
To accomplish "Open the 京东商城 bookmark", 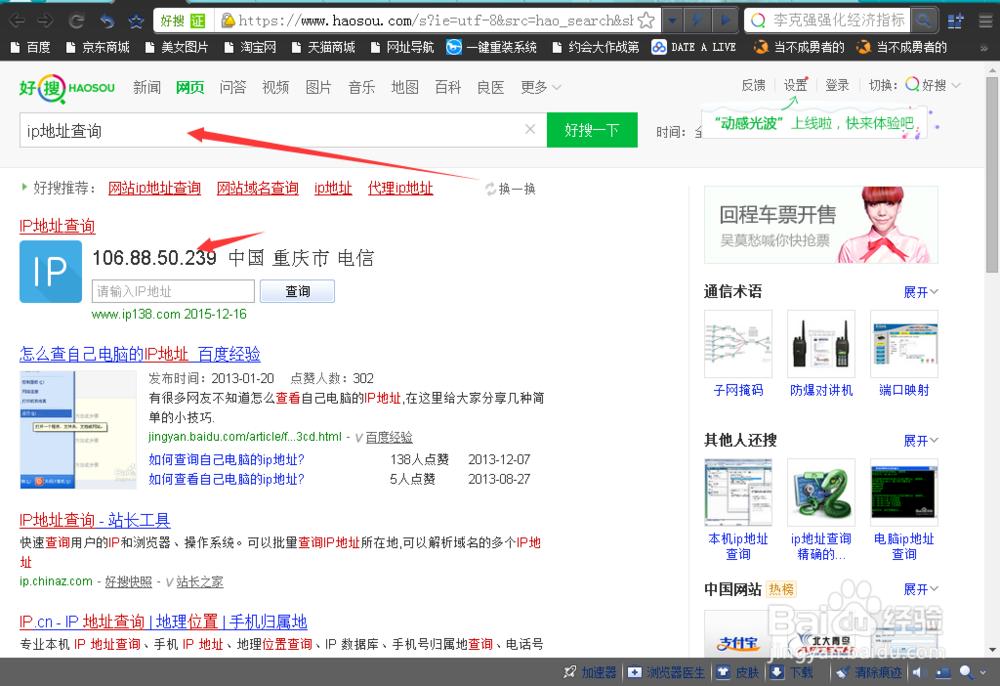I will (98, 47).
